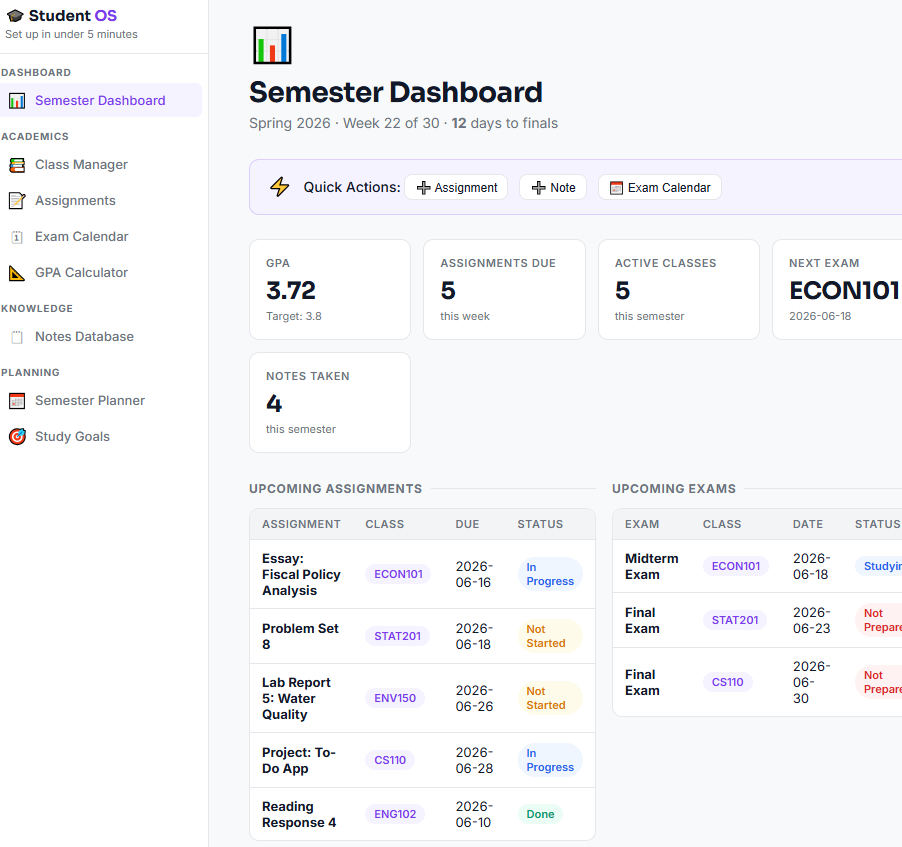The width and height of the screenshot is (902, 847).
Task: Click STAT201 tag in Problem Set 8 row
Action: tap(398, 636)
